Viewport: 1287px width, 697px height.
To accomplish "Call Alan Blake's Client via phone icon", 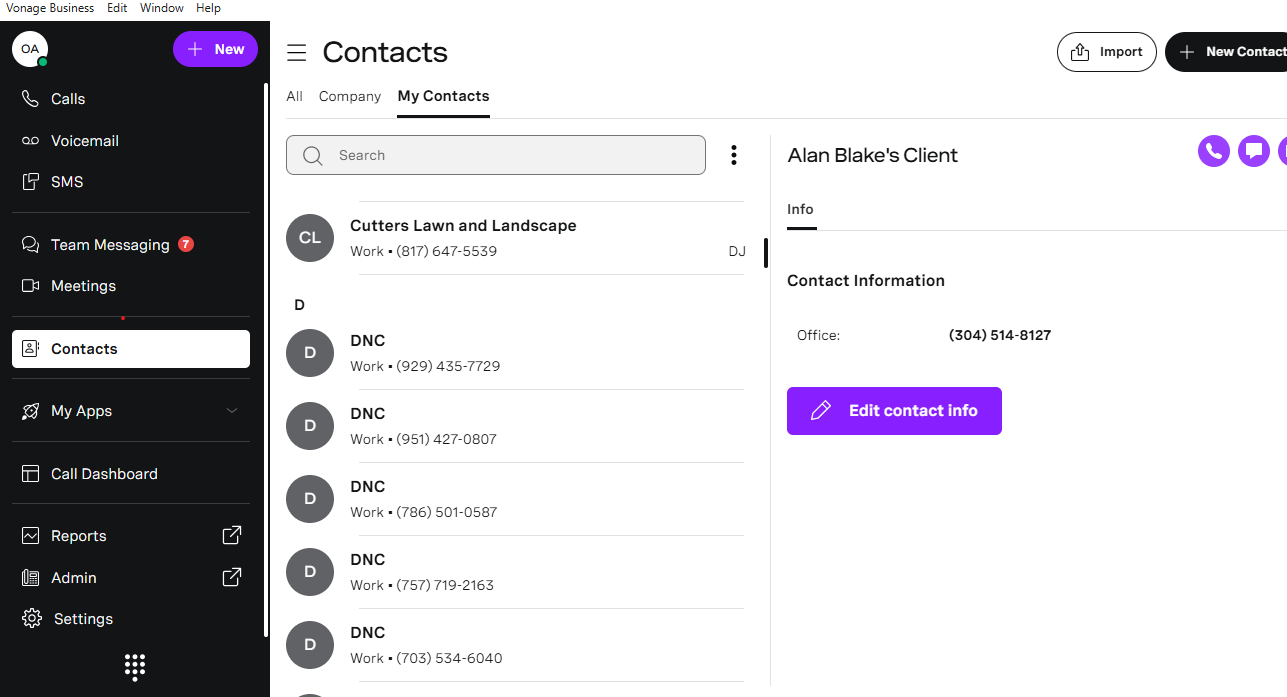I will [1213, 151].
